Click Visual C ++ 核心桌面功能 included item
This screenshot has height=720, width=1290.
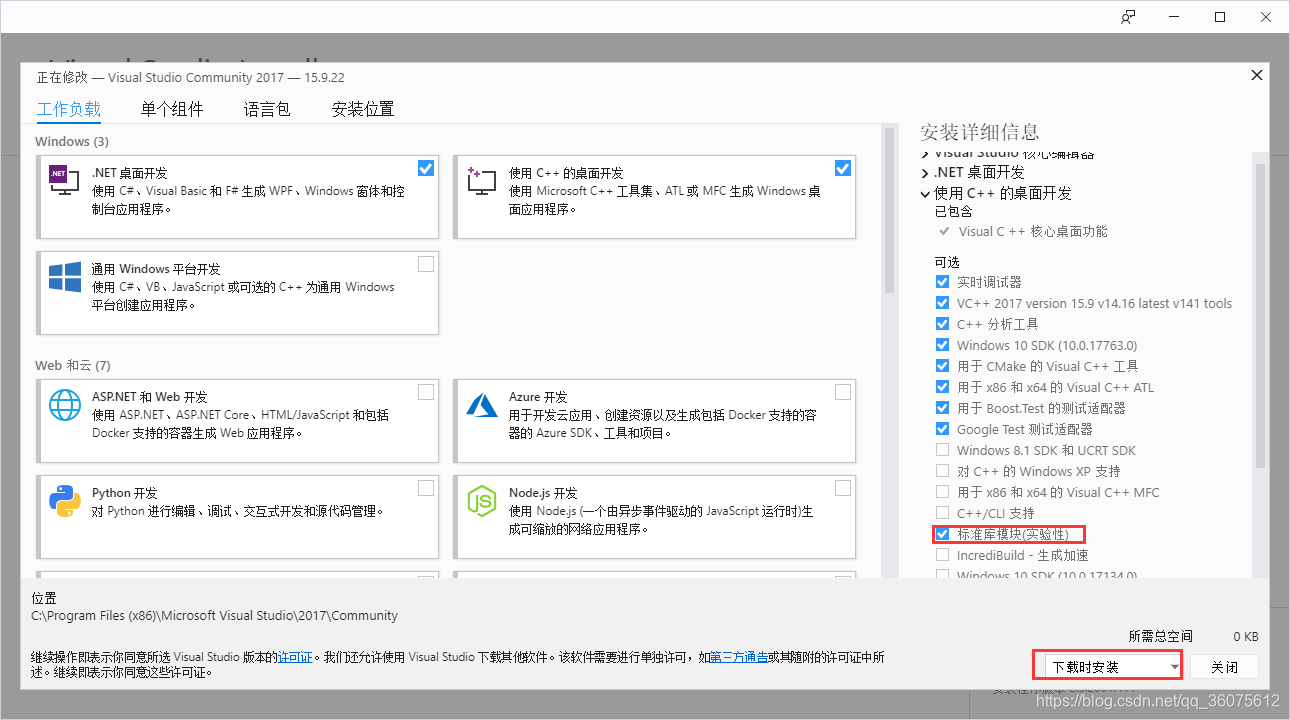click(x=1033, y=231)
